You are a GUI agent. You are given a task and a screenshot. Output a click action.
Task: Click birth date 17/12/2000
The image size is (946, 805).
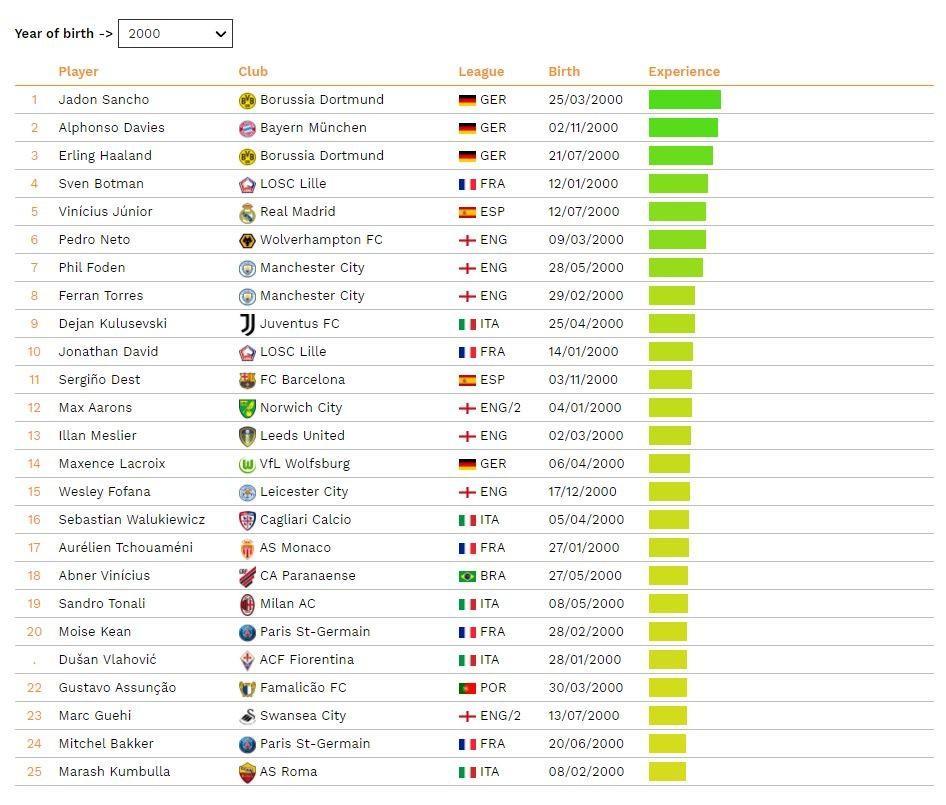pos(582,491)
